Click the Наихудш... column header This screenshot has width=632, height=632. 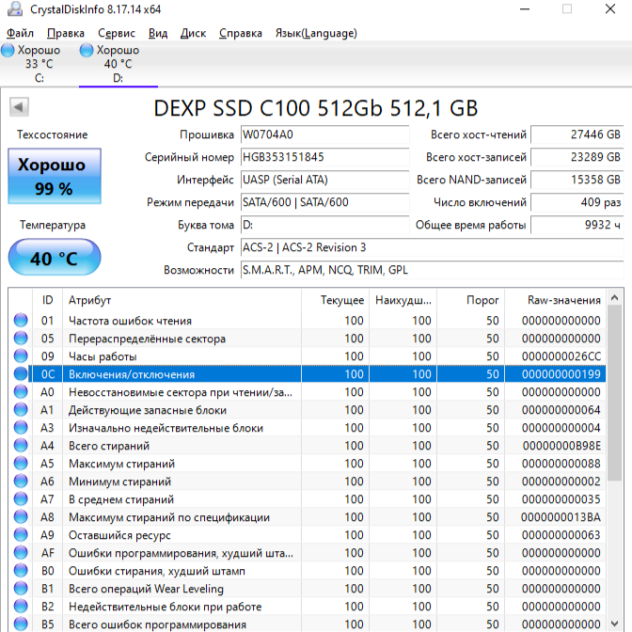[403, 300]
